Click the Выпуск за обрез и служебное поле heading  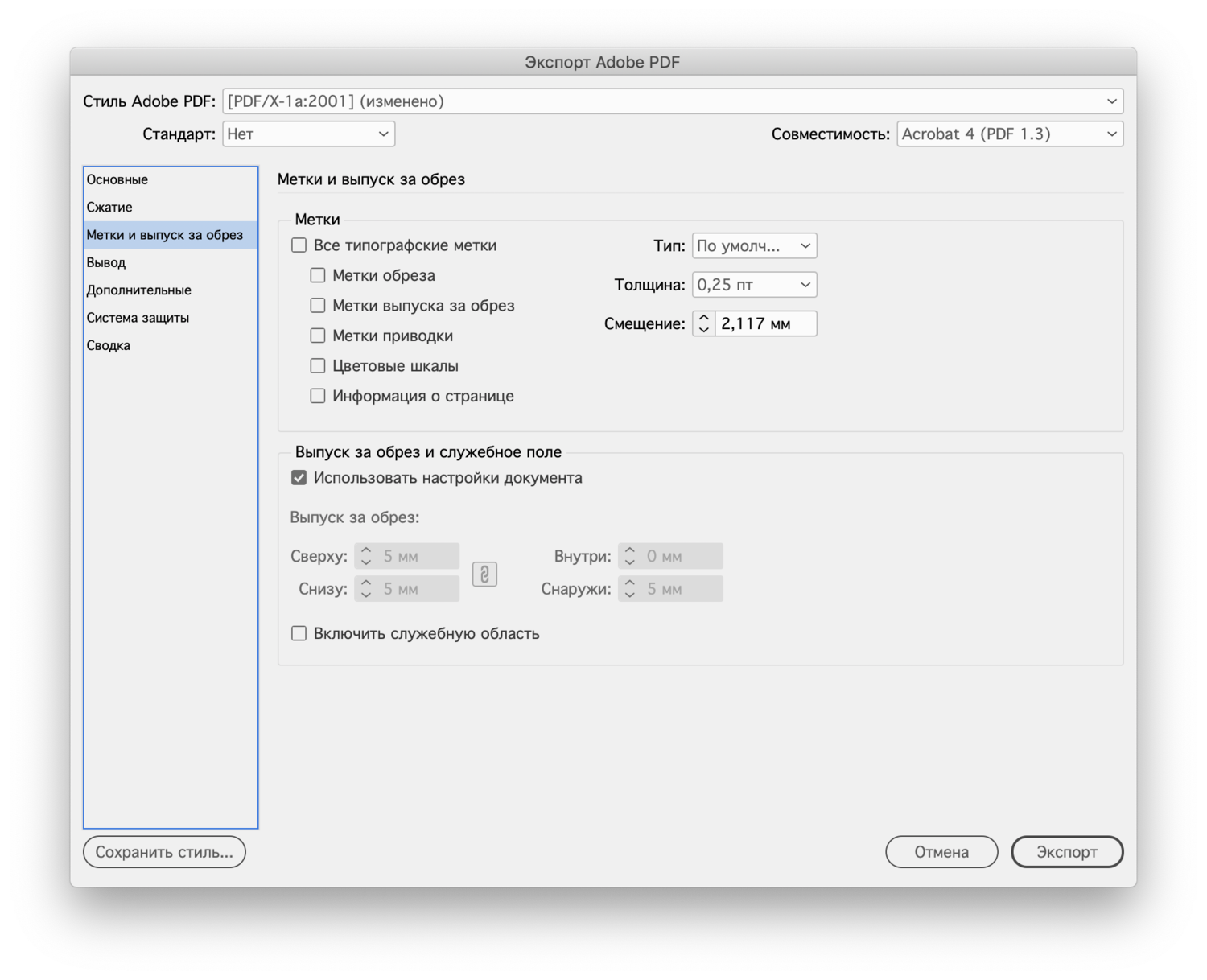click(x=428, y=452)
